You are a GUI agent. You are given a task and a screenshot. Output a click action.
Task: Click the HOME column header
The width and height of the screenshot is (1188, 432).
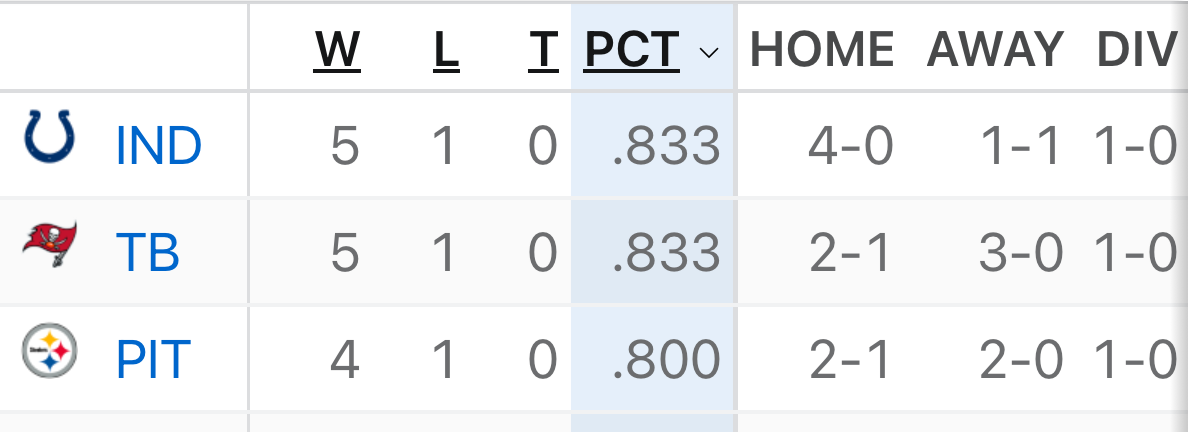822,51
